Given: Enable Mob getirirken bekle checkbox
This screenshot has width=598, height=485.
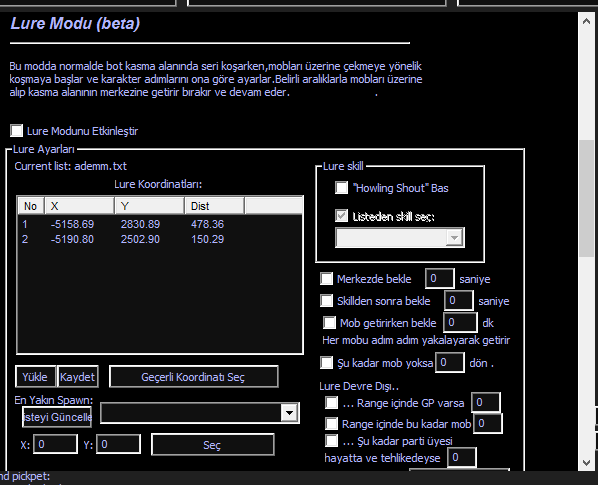Looking at the screenshot, I should pos(330,323).
